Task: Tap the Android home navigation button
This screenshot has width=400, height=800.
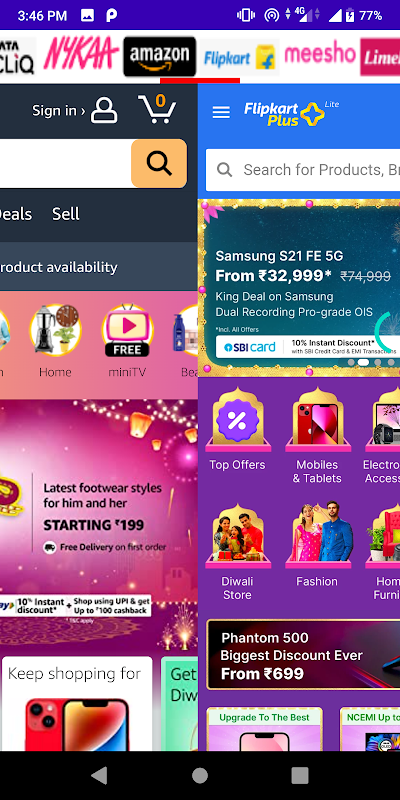Action: pos(200,776)
